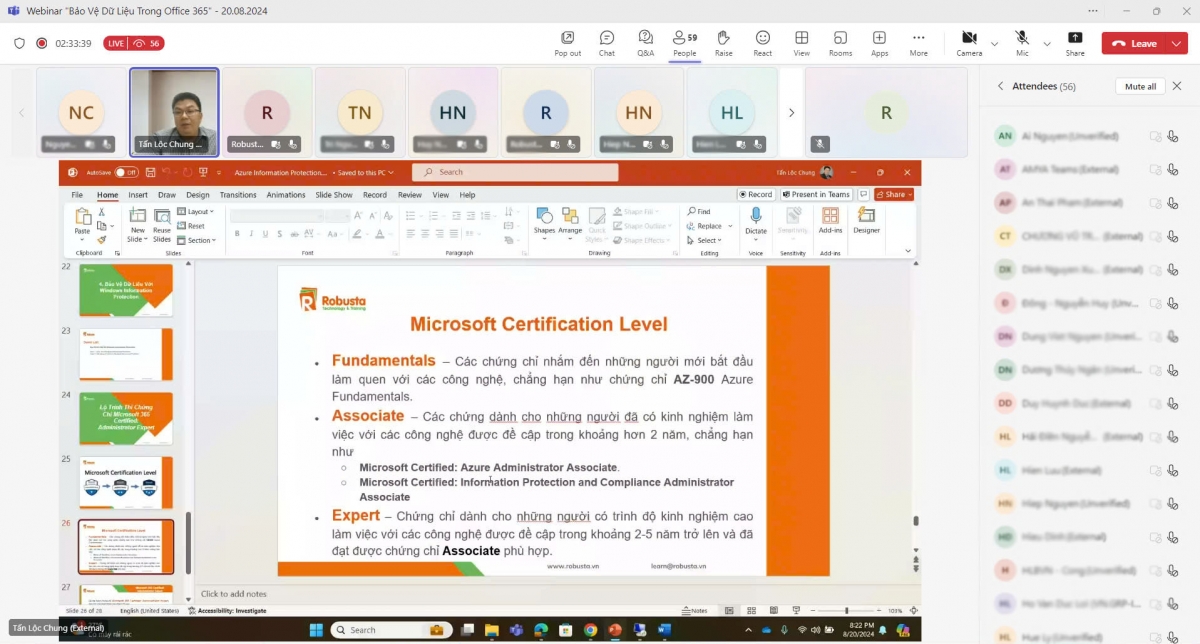Screen dimensions: 1200x644
Task: Collapse the PowerPoint ribbon chevron
Action: (x=908, y=251)
